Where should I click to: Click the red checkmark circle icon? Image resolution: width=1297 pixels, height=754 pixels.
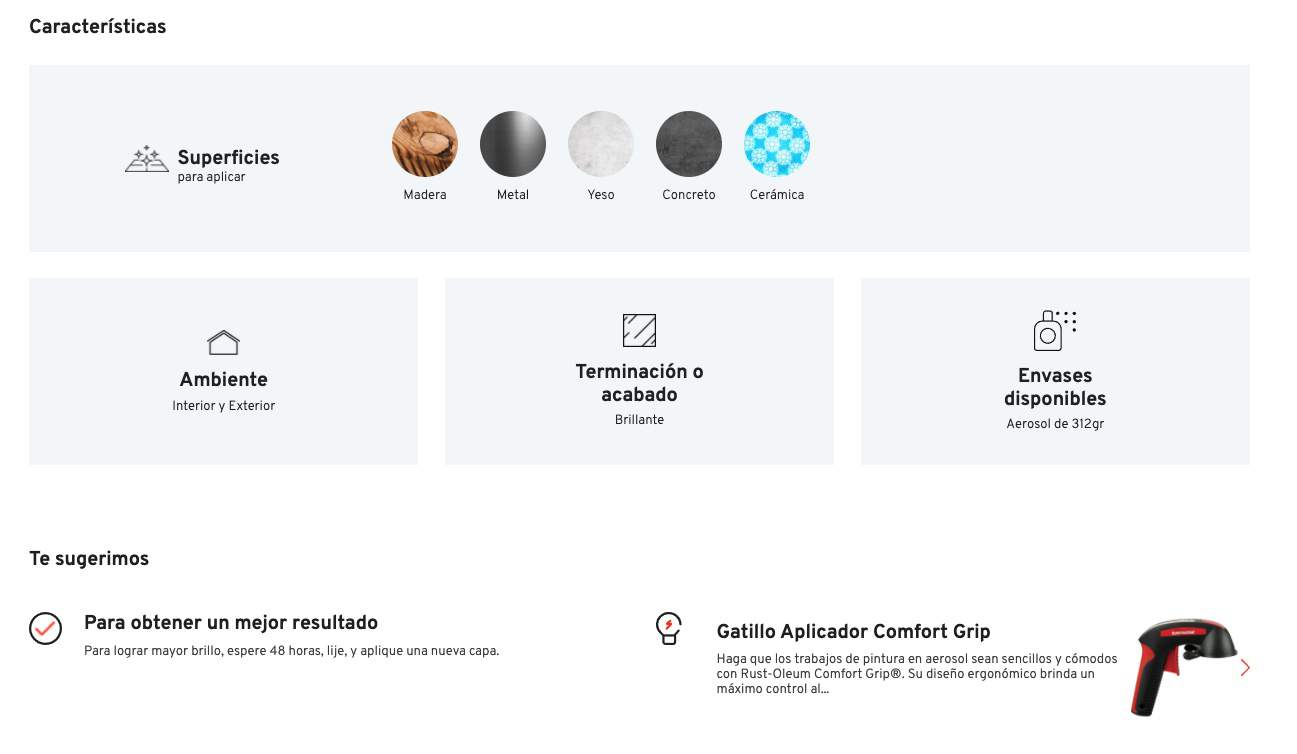(46, 628)
